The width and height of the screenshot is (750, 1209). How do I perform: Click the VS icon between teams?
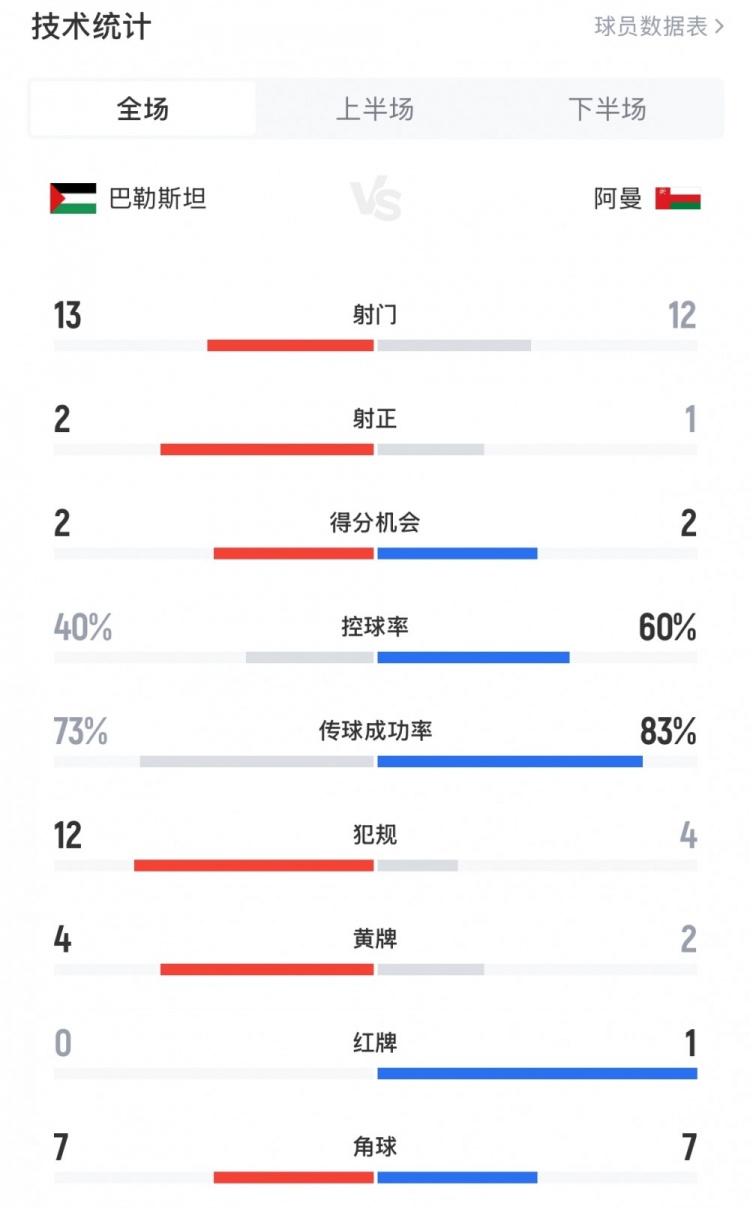tap(376, 200)
